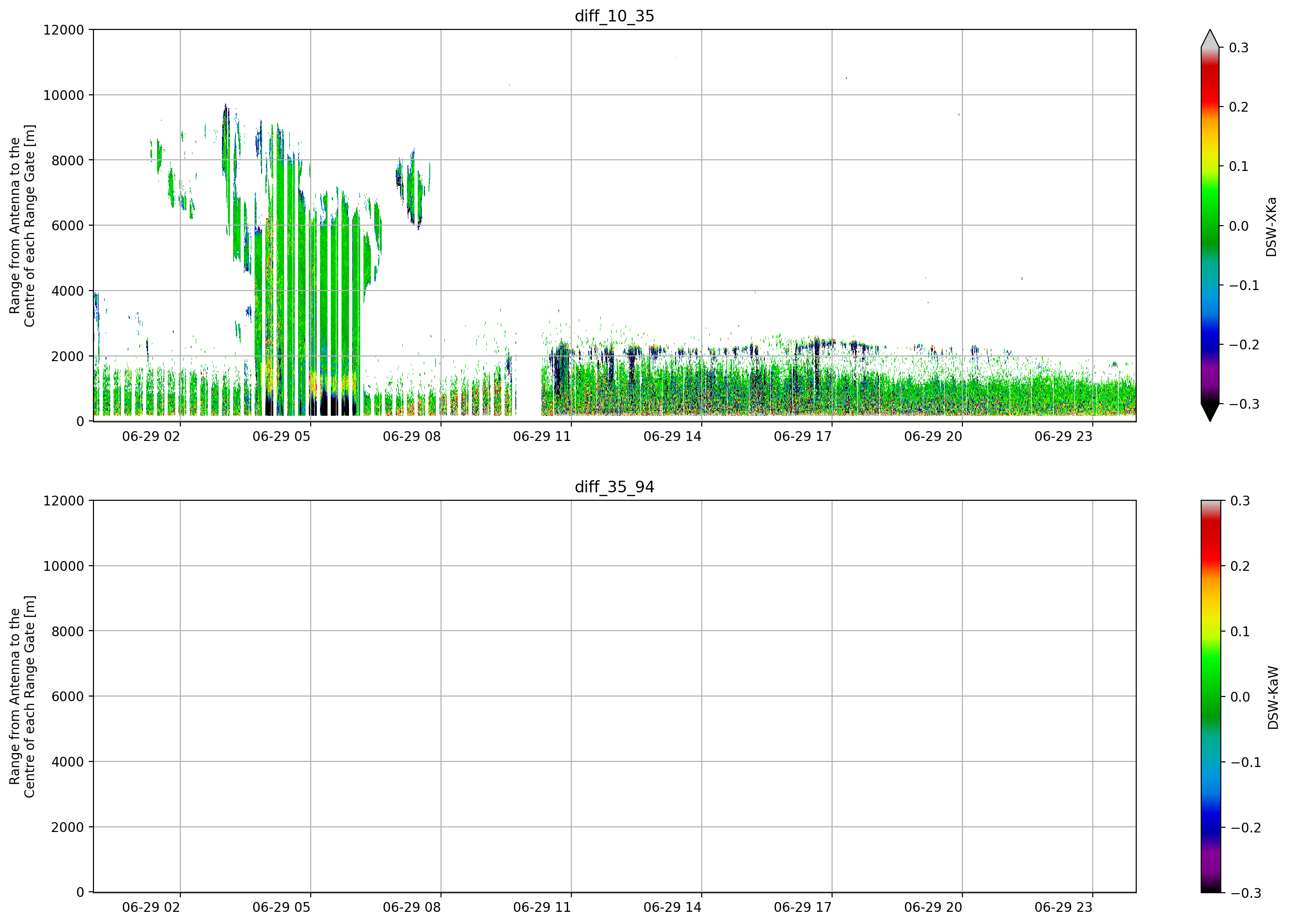Click the 0.0 tick on DSW-KaW colorbar
1289x924 pixels.
point(1240,697)
